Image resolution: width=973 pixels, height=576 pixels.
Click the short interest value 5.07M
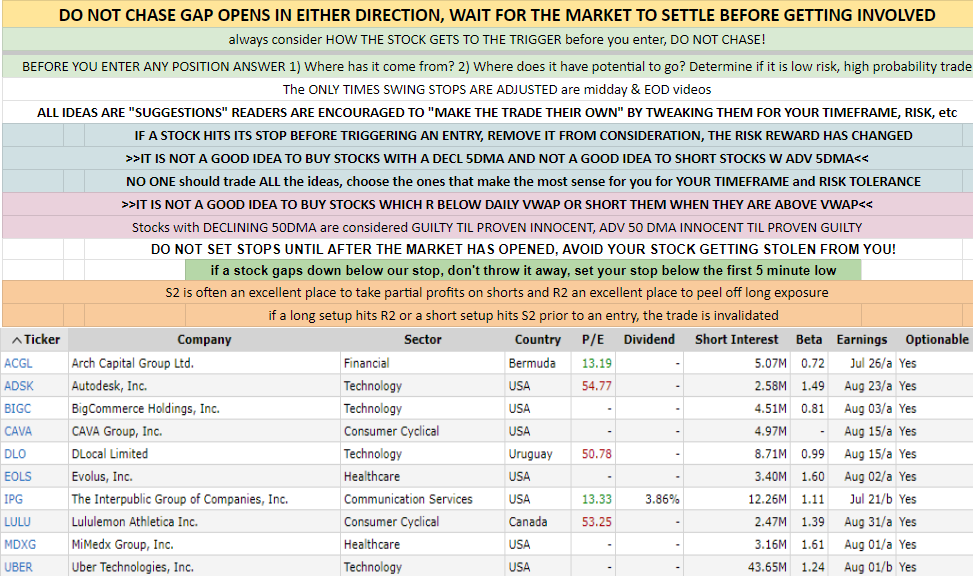click(x=771, y=363)
